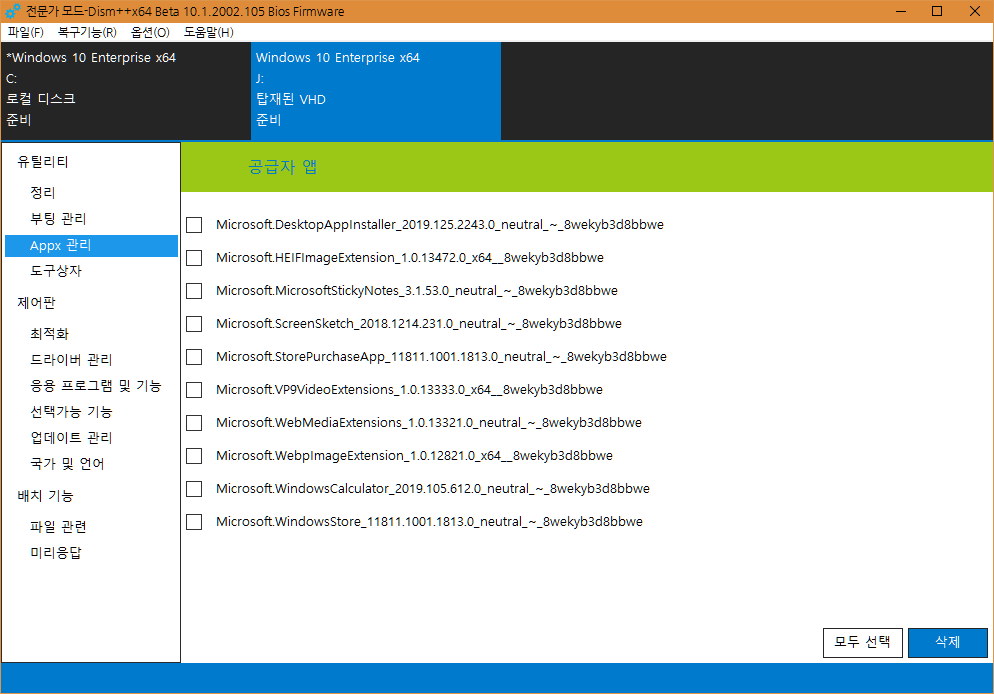The image size is (994, 694).
Task: Check the Microsoft.HEIFImageExtension checkbox
Action: click(x=194, y=258)
